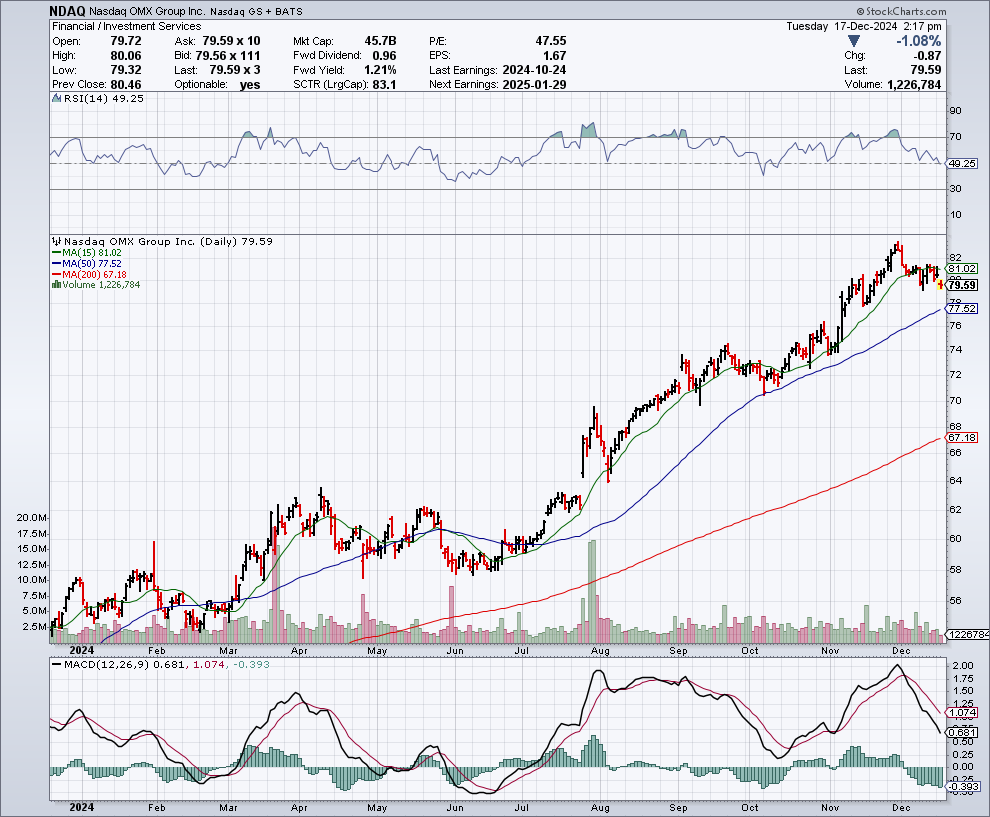Click the Aug label on price chart axis
Screen dimensions: 990x817
pyautogui.click(x=600, y=650)
